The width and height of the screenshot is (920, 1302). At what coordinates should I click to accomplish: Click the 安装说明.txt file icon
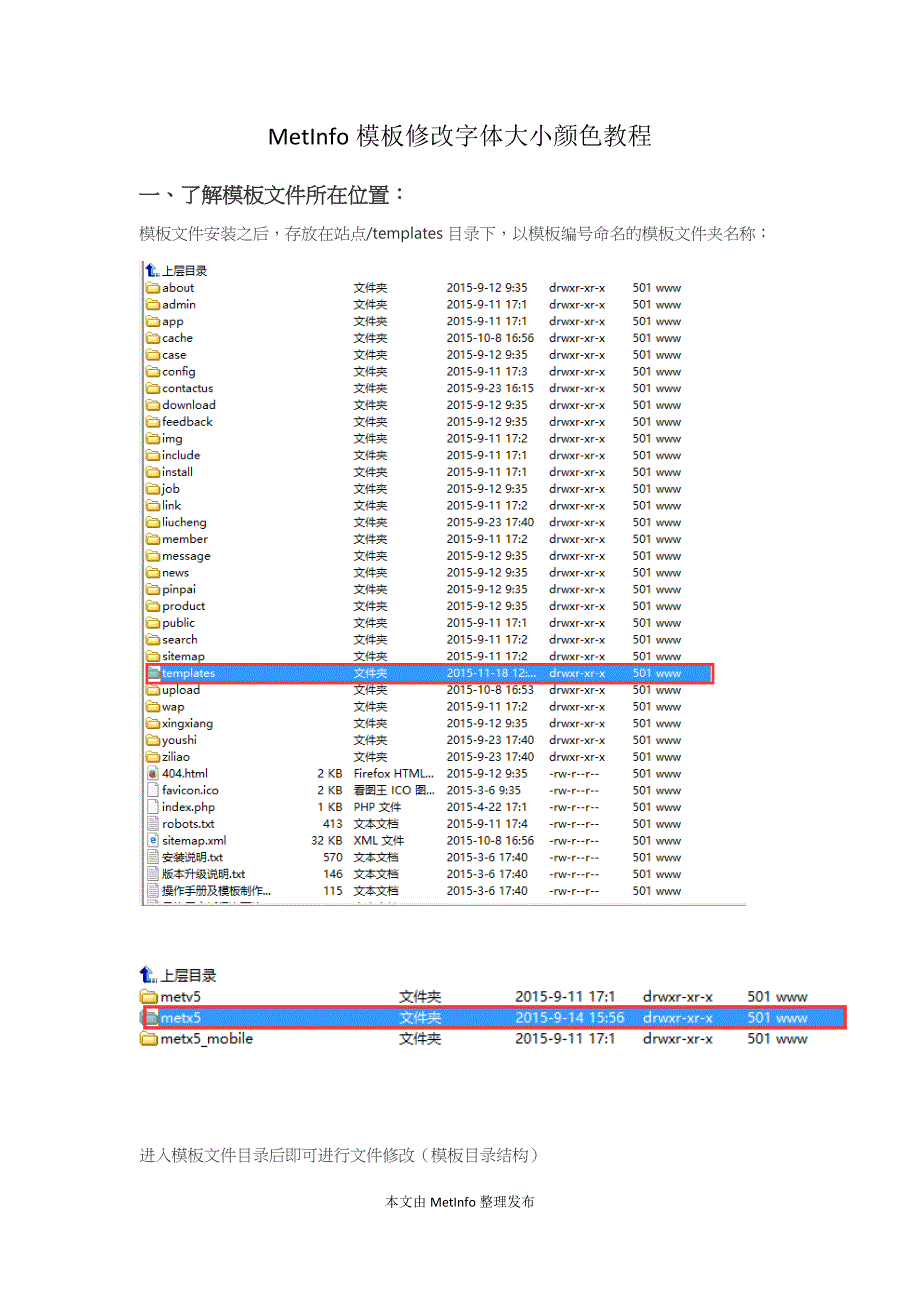click(153, 857)
